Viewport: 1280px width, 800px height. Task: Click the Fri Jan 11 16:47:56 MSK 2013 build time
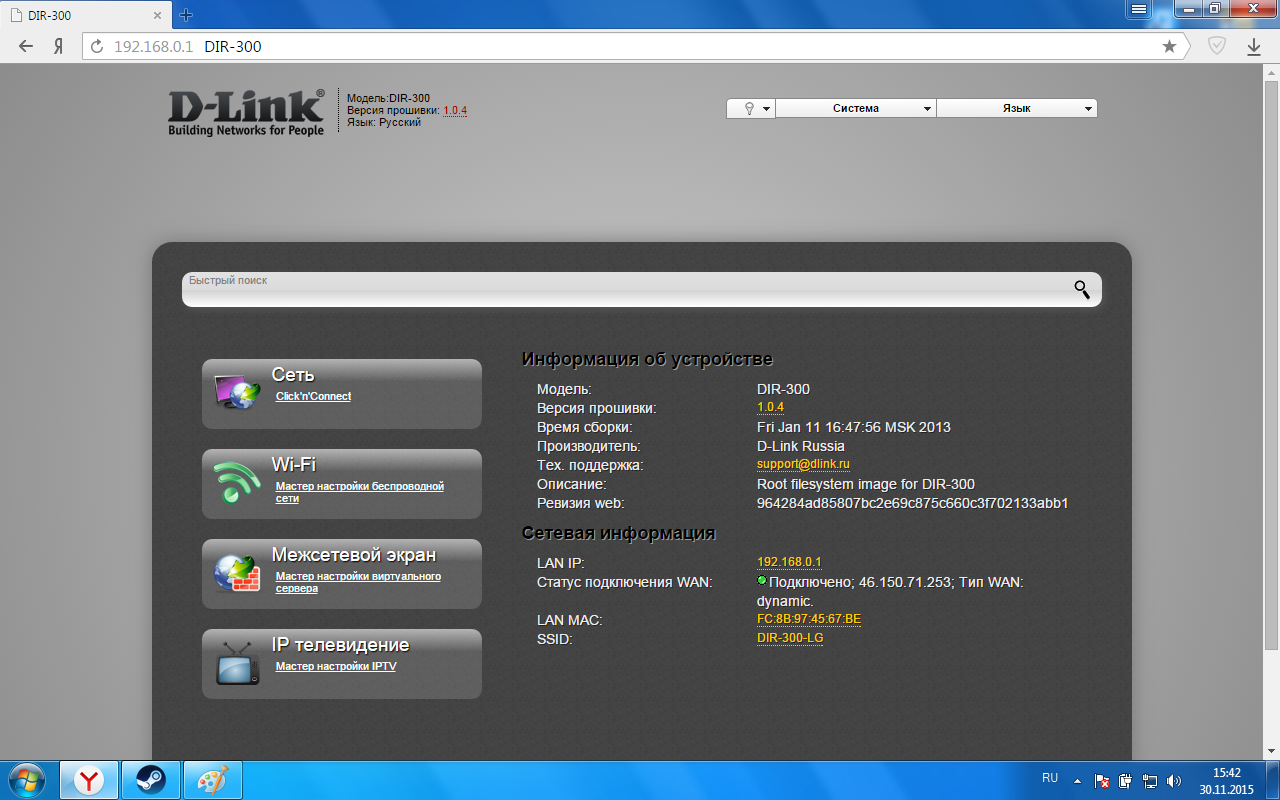point(854,427)
